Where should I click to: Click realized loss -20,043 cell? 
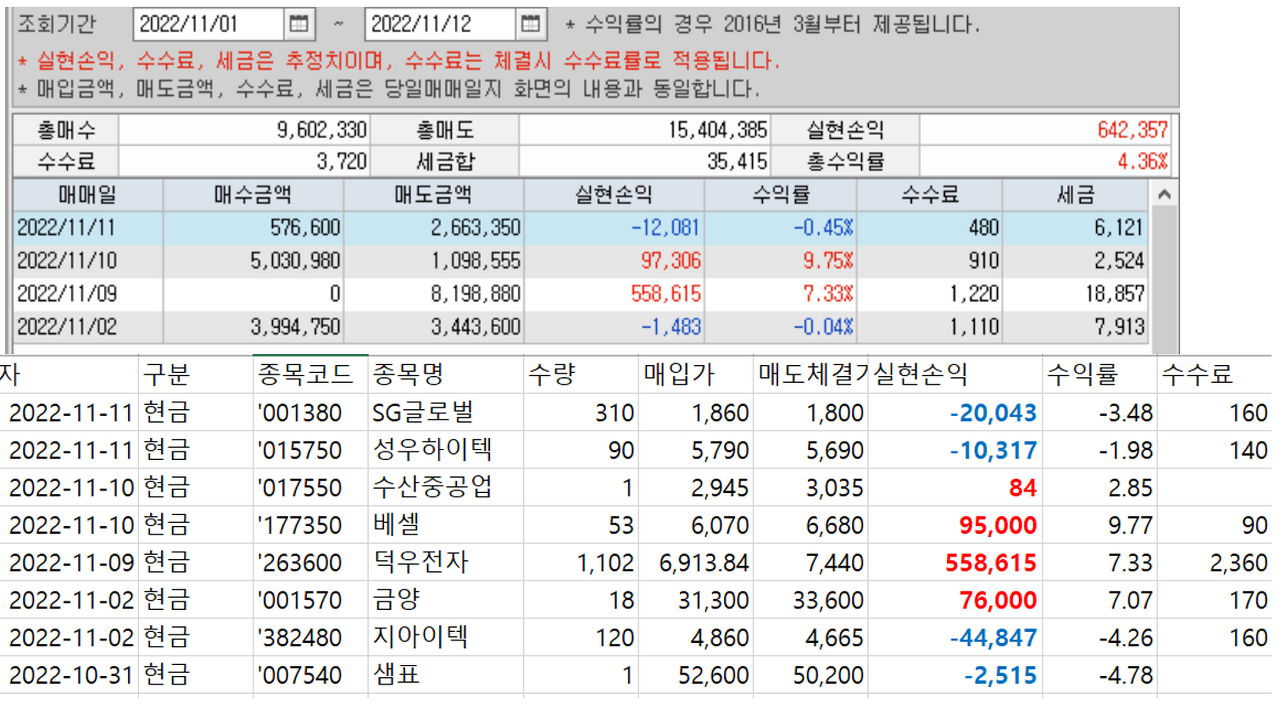click(955, 412)
